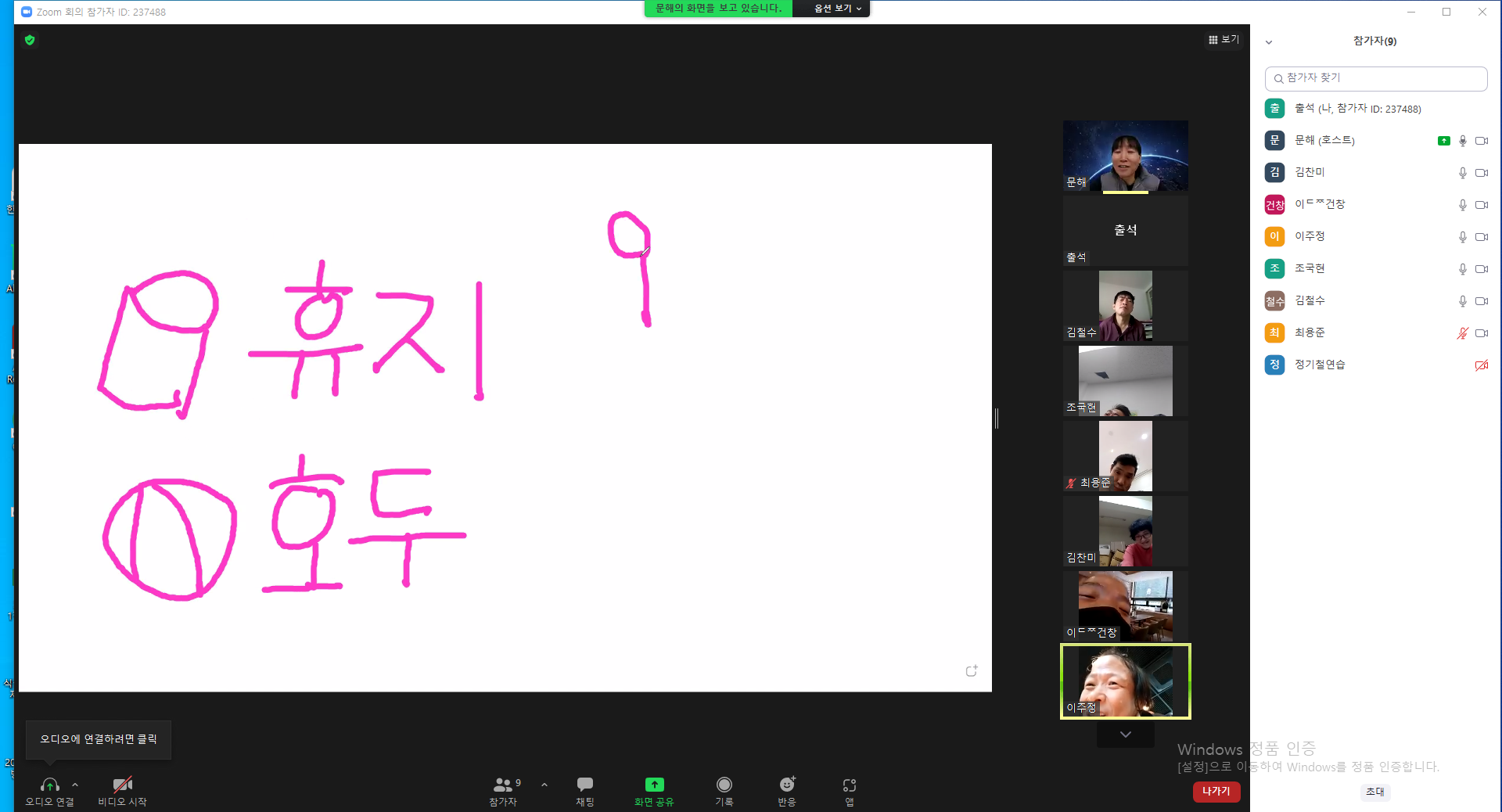Click the 오디오에 연결하려면 클릭 tooltip
This screenshot has width=1502, height=812.
99,739
